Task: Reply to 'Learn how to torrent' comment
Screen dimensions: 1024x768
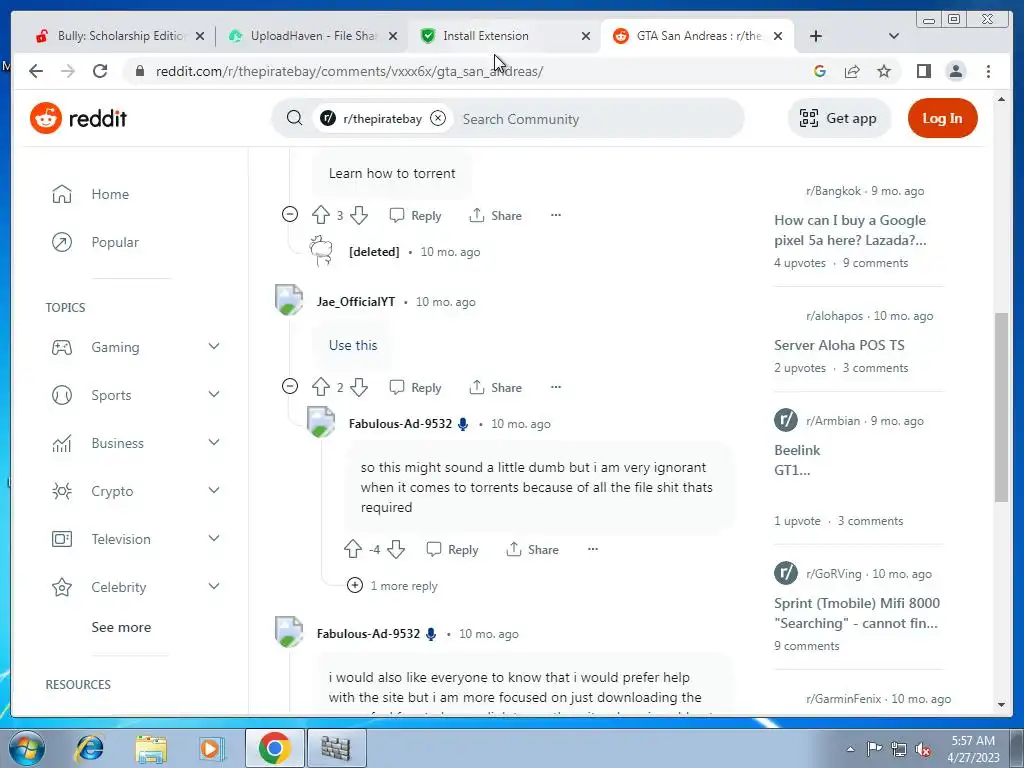Action: 415,216
